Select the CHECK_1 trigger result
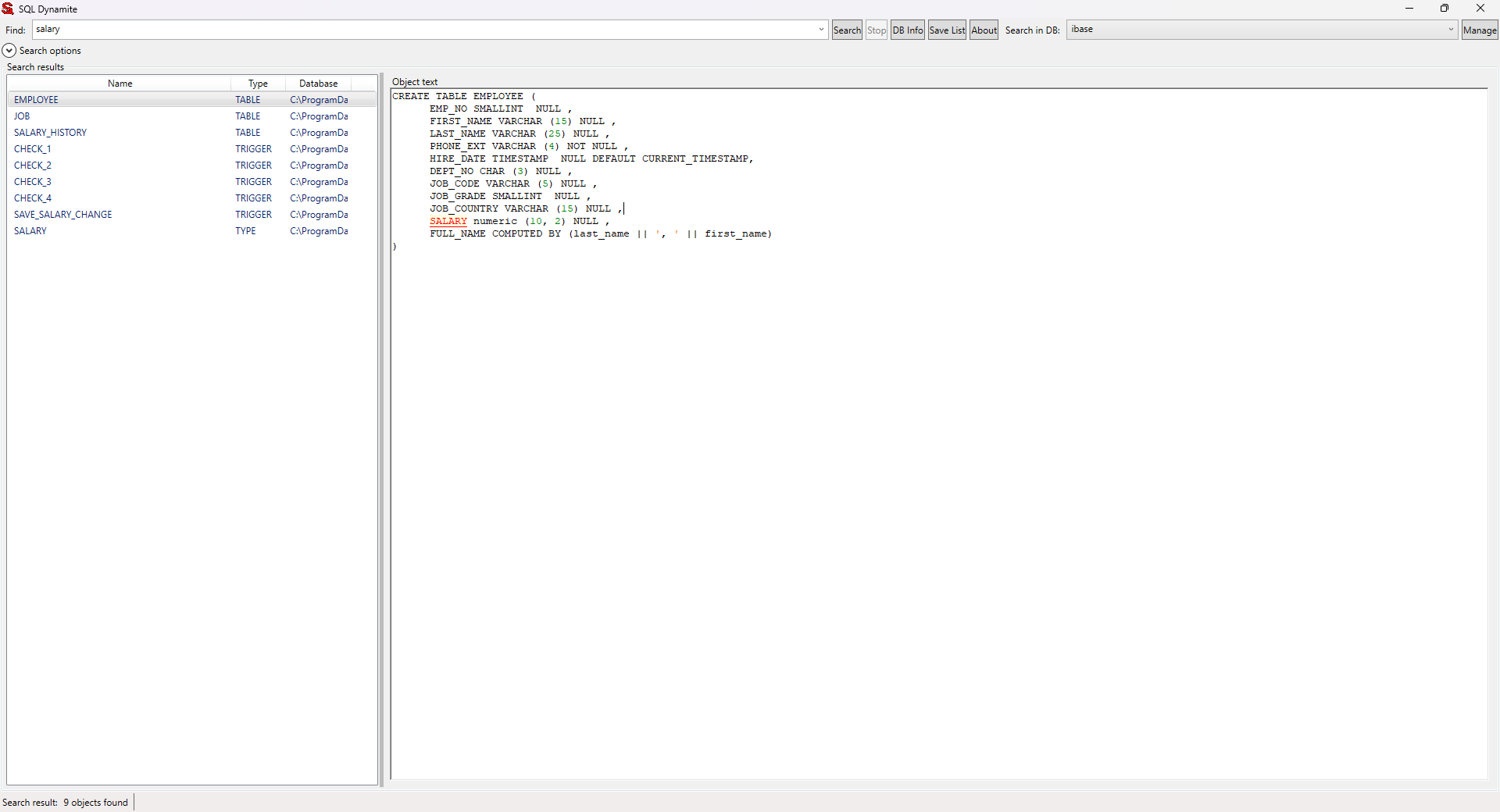The width and height of the screenshot is (1500, 812). point(32,149)
